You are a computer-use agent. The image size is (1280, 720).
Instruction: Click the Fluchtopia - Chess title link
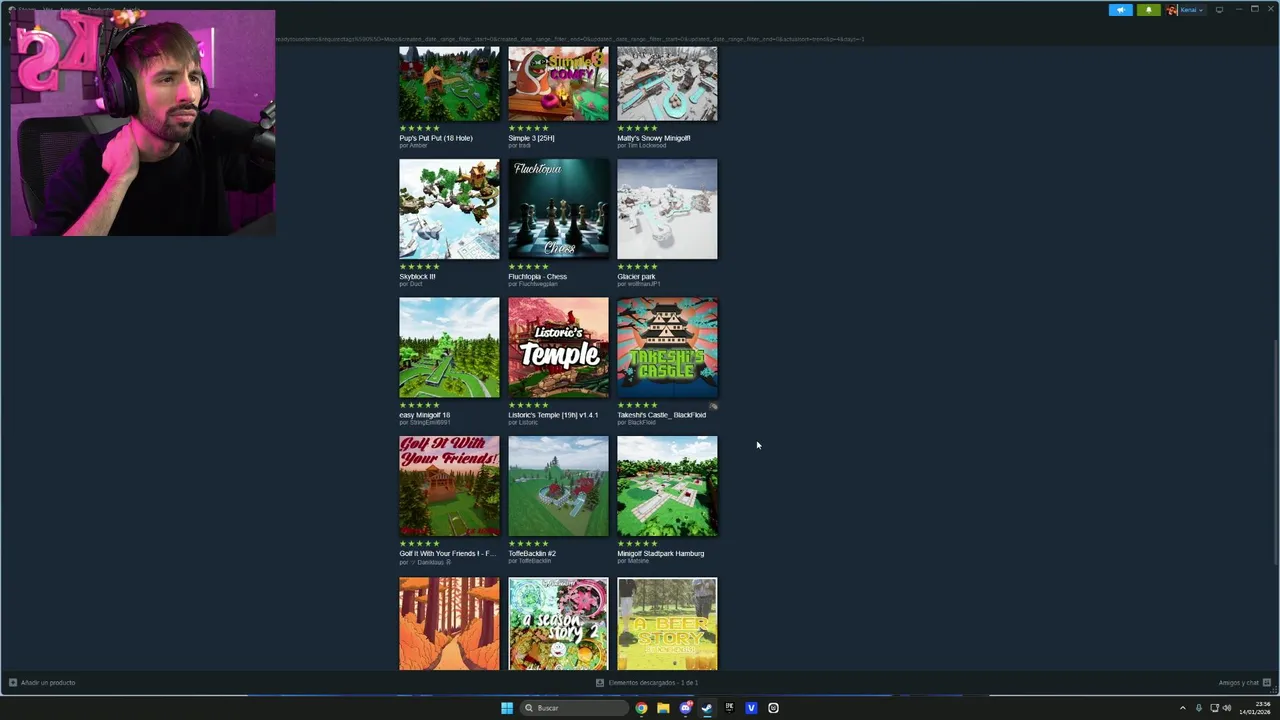tap(537, 276)
